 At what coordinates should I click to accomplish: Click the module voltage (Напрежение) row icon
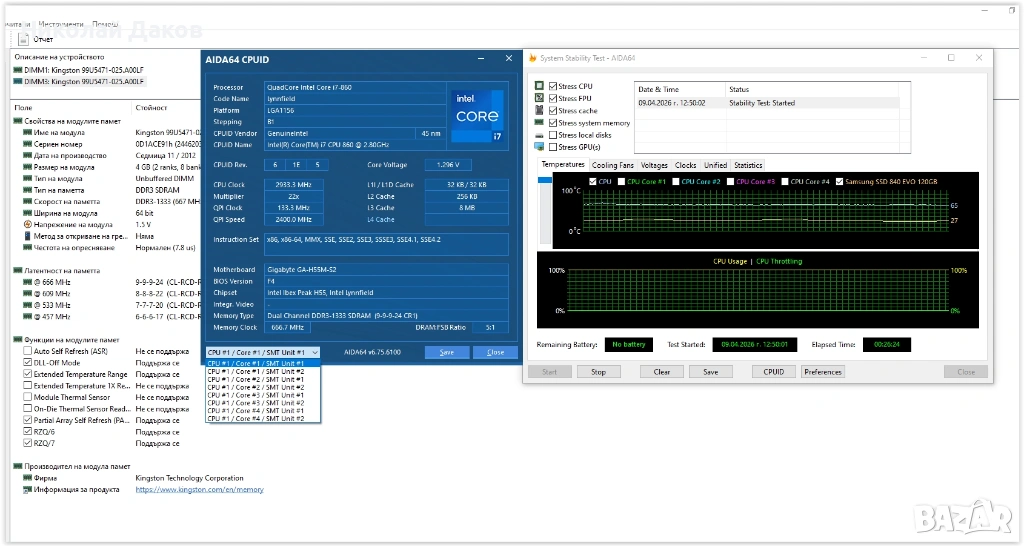click(26, 225)
